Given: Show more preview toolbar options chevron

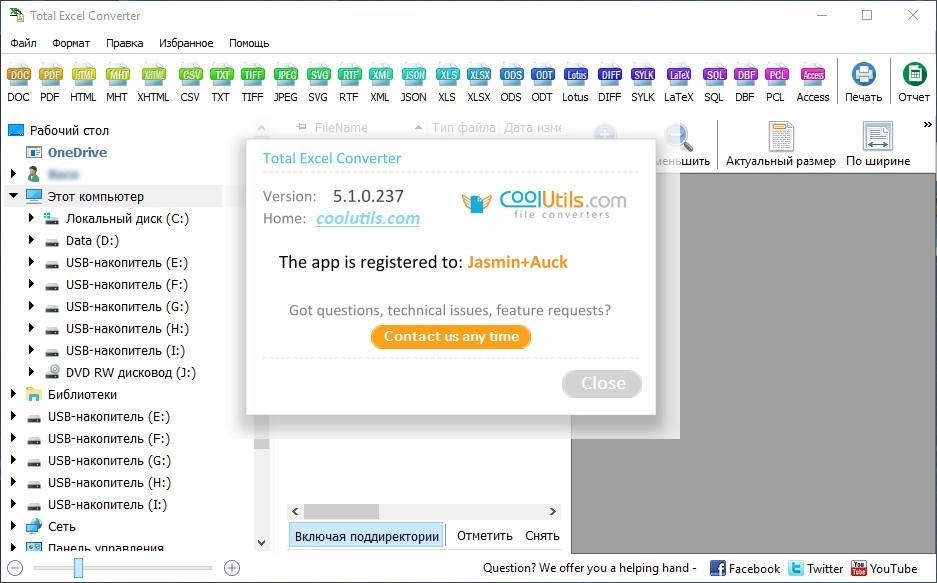Looking at the screenshot, I should point(927,125).
